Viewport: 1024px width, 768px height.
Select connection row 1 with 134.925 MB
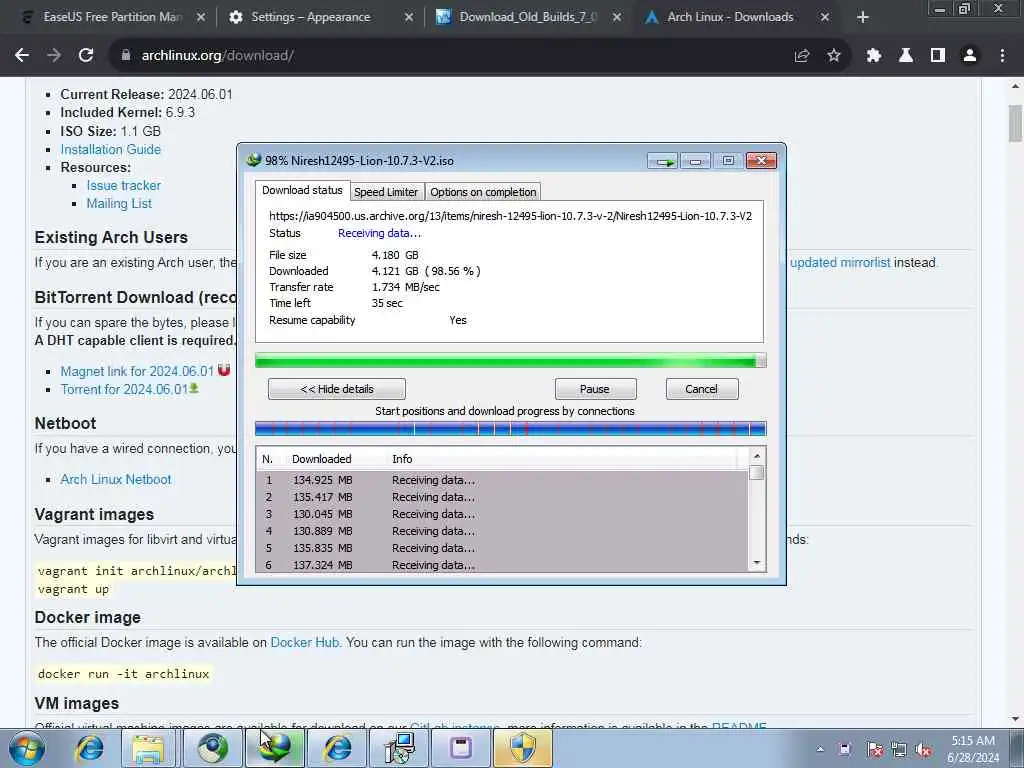502,480
